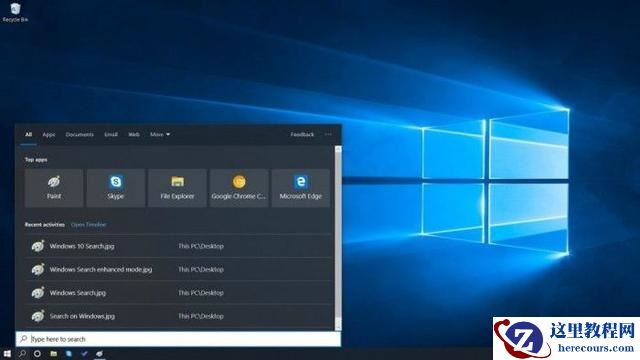This screenshot has width=640, height=360.
Task: Launch Paint from Top apps
Action: (x=54, y=188)
